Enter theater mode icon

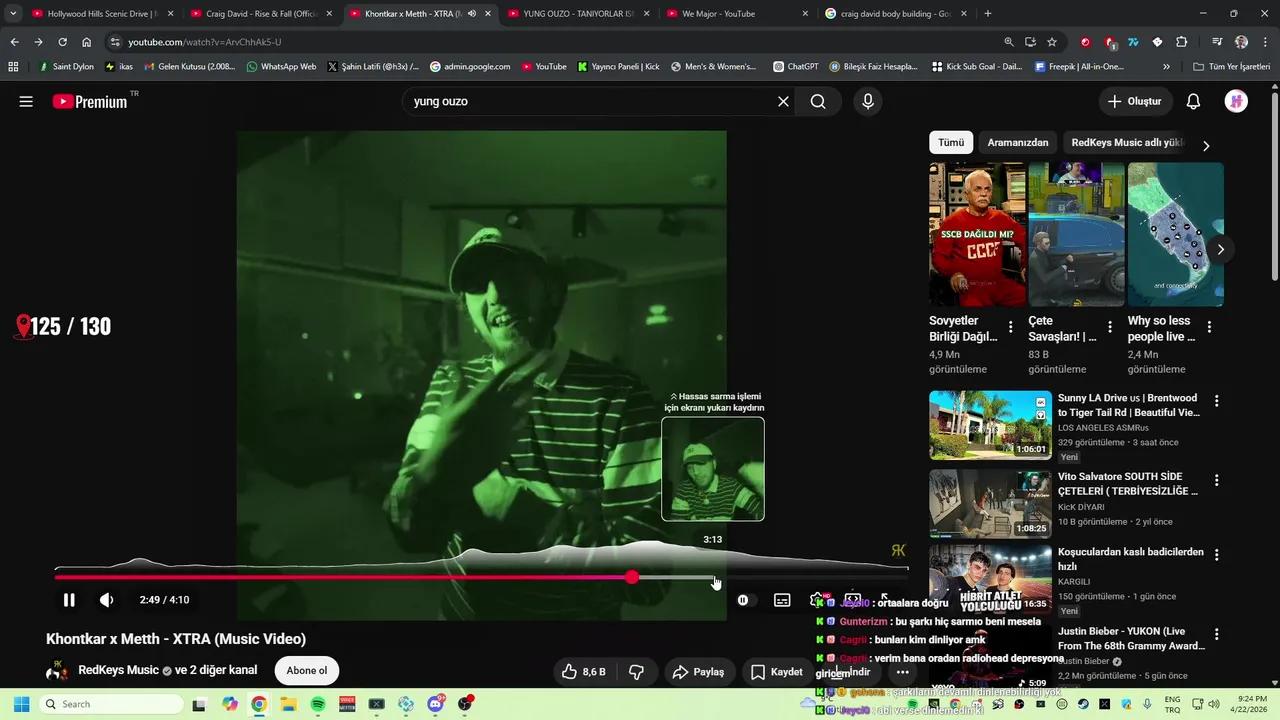pos(853,599)
